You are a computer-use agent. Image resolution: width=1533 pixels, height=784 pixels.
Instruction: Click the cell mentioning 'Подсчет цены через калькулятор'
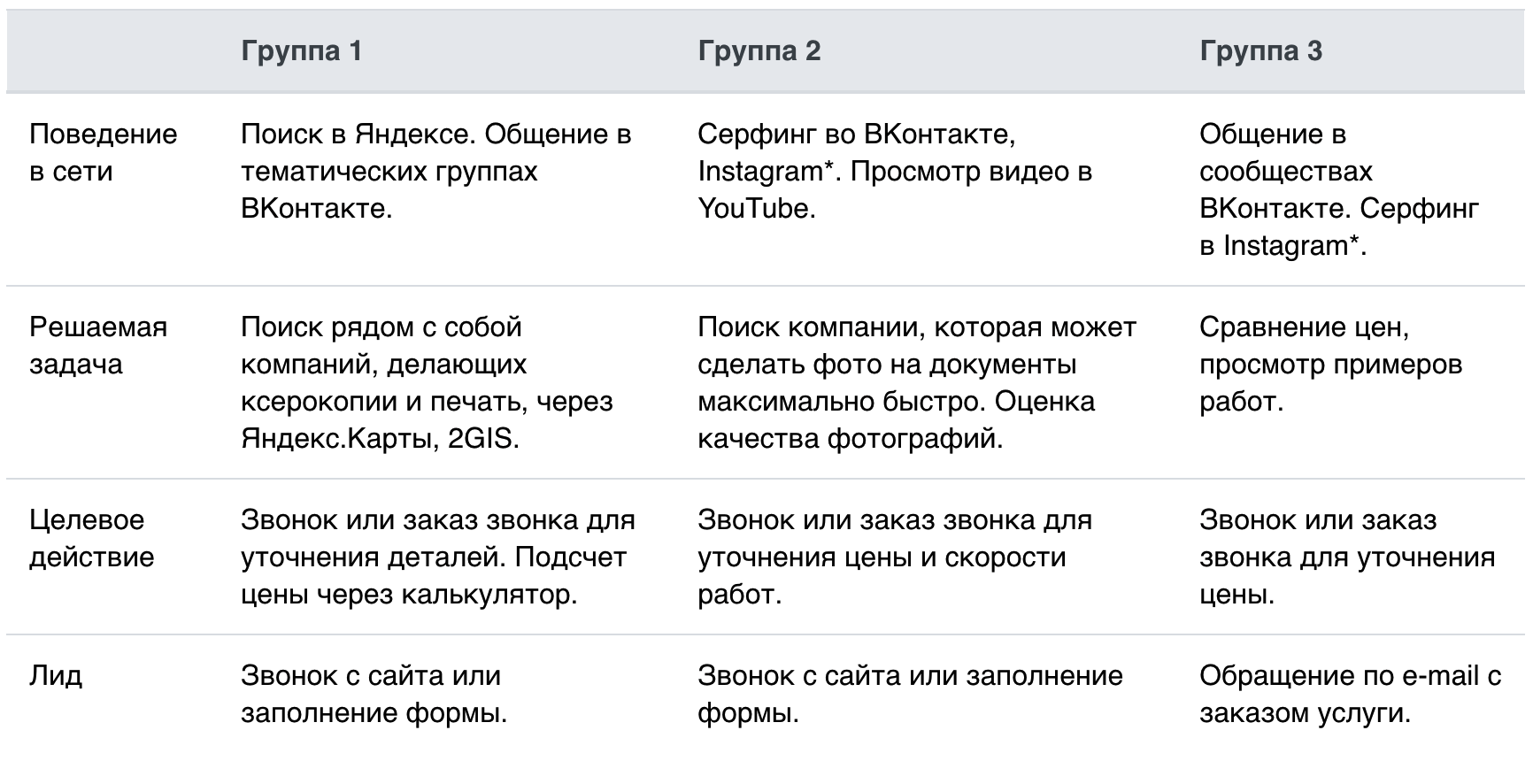pyautogui.click(x=438, y=557)
